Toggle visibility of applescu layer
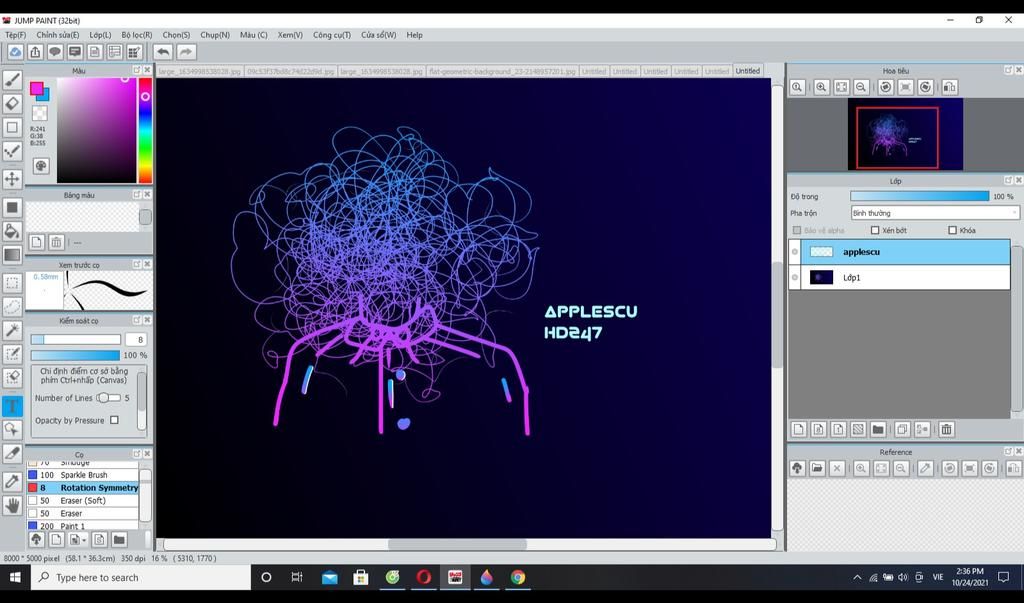Viewport: 1024px width, 603px height. pyautogui.click(x=795, y=252)
